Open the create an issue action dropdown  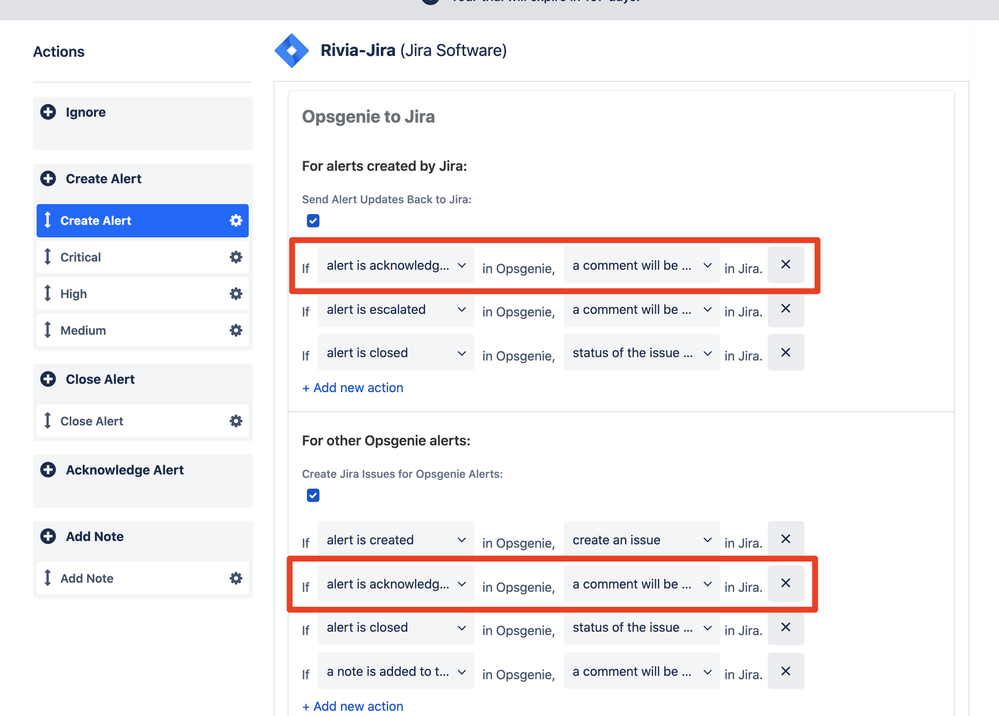[x=642, y=540]
